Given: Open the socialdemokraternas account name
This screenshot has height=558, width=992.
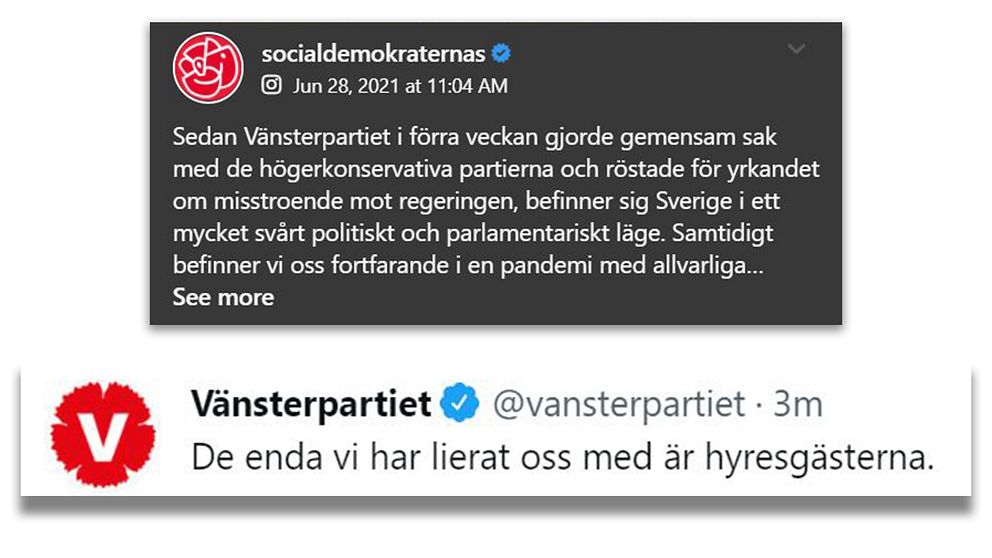Looking at the screenshot, I should (x=373, y=54).
